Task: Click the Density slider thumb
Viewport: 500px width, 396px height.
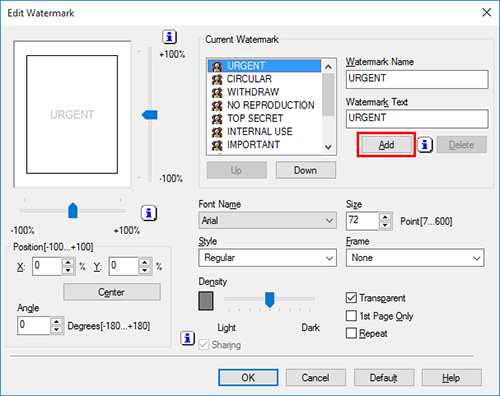Action: coord(270,300)
